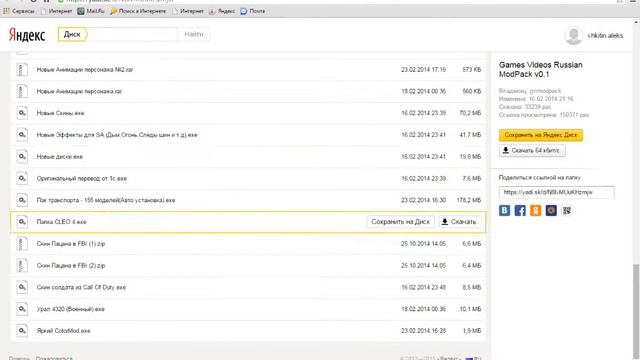Click file name Папка CLEO 4.exe
The width and height of the screenshot is (640, 360).
(x=62, y=222)
